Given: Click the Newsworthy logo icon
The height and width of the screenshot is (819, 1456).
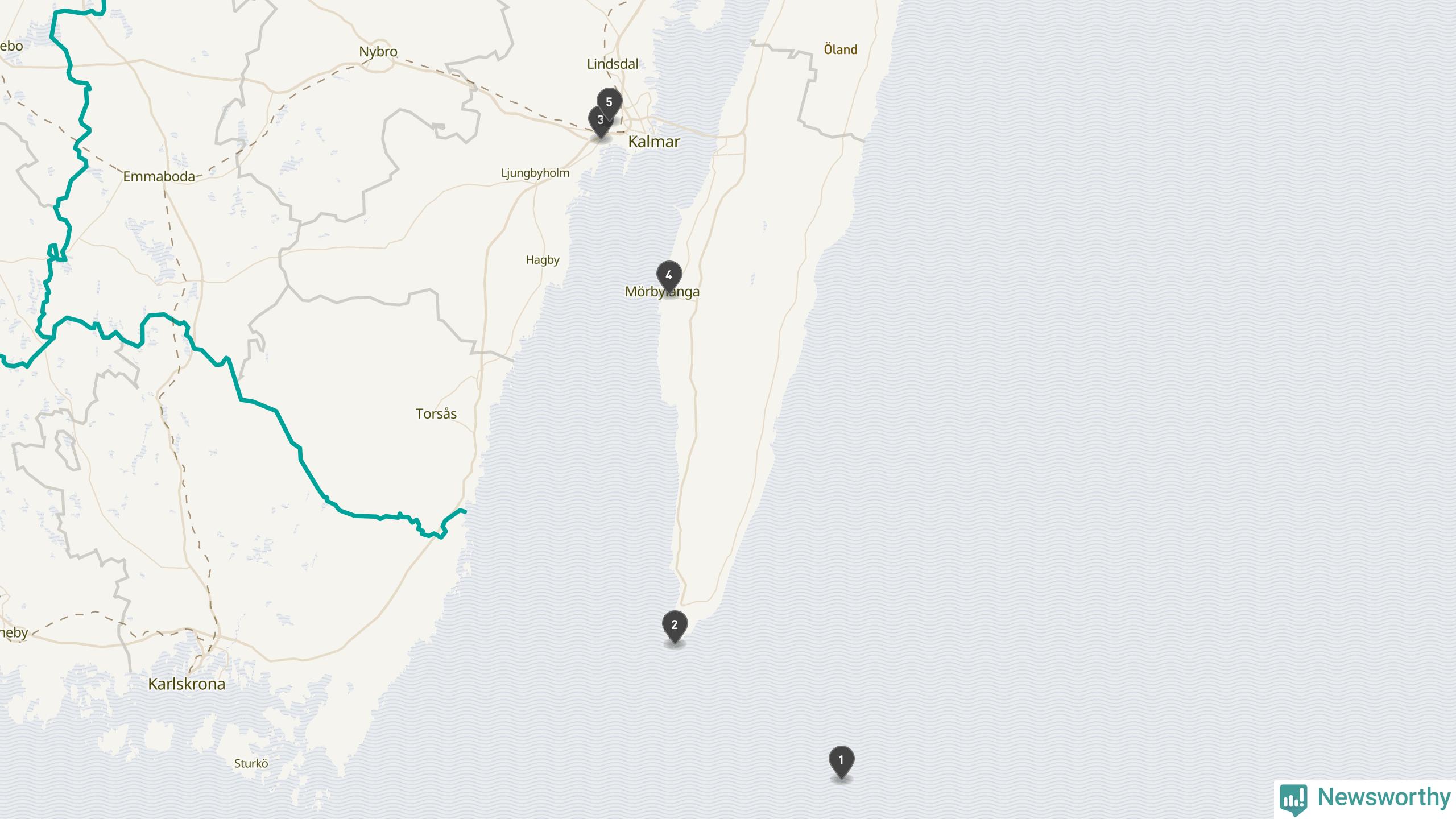Looking at the screenshot, I should pyautogui.click(x=1293, y=799).
